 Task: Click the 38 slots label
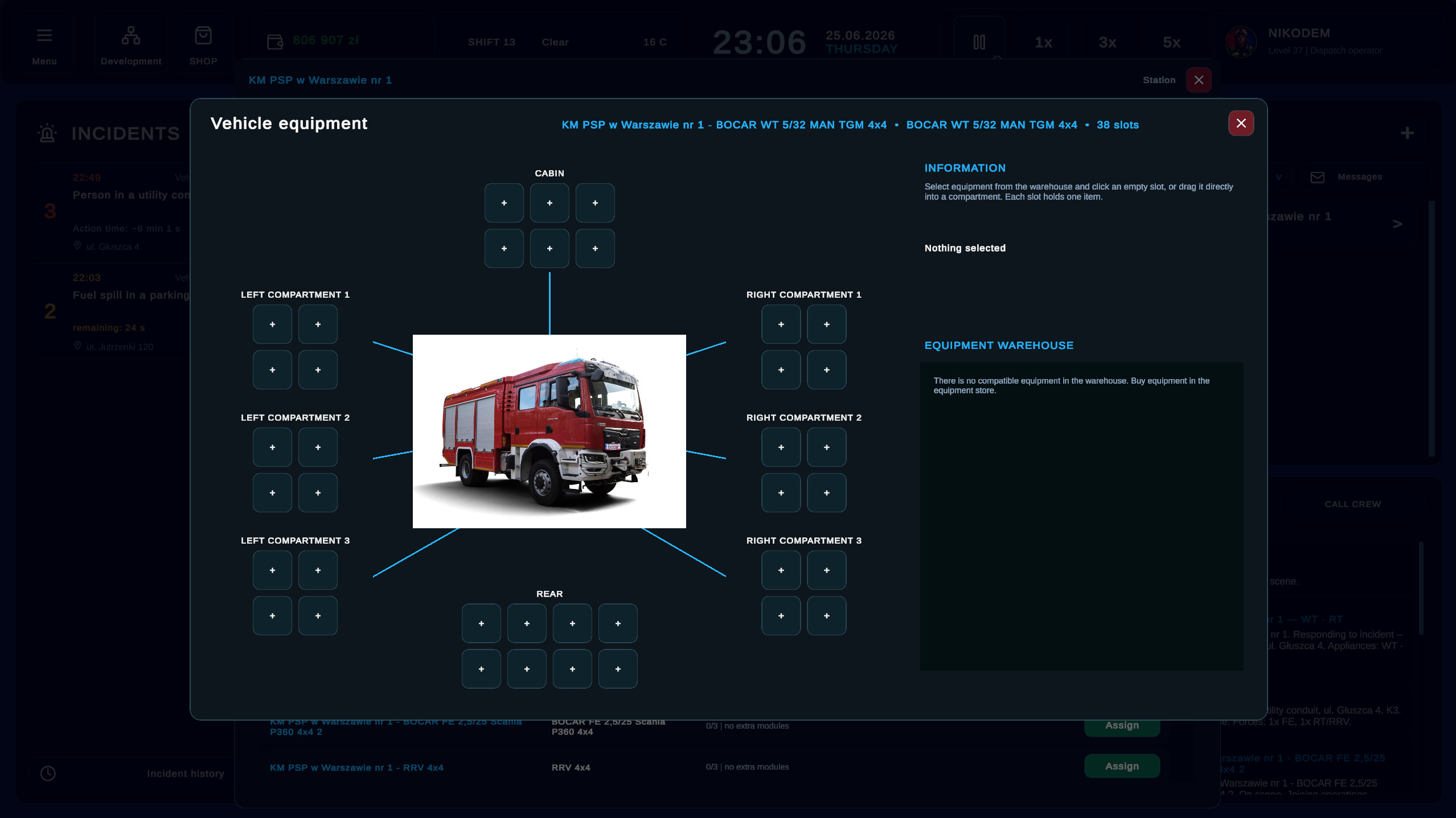[1117, 125]
